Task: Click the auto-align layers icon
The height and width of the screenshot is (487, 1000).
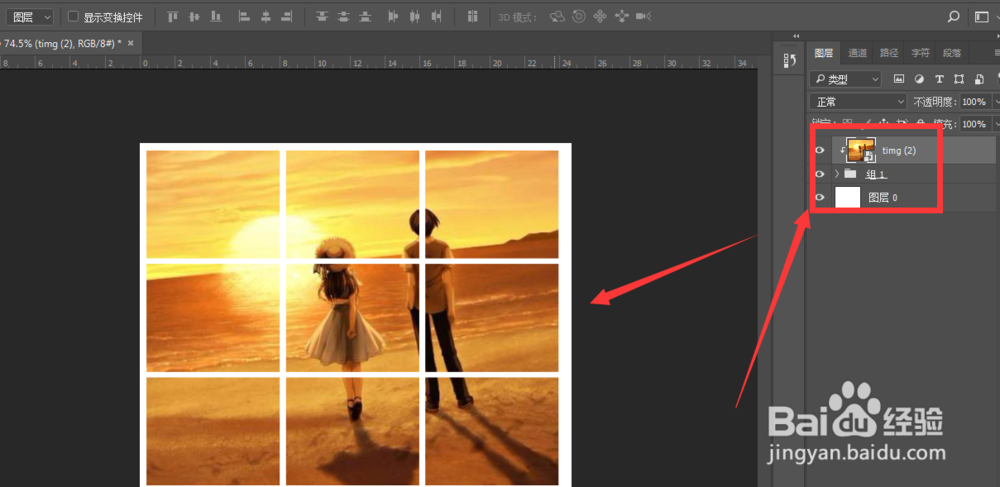Action: (x=473, y=17)
